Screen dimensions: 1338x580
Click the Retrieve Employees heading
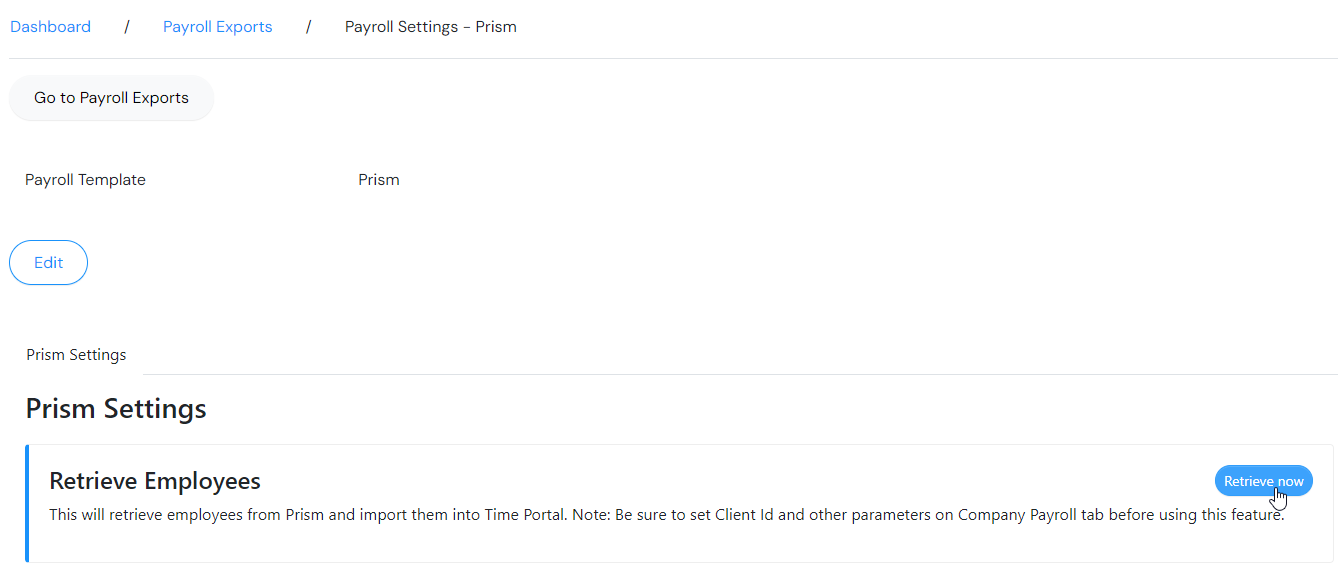click(x=154, y=480)
